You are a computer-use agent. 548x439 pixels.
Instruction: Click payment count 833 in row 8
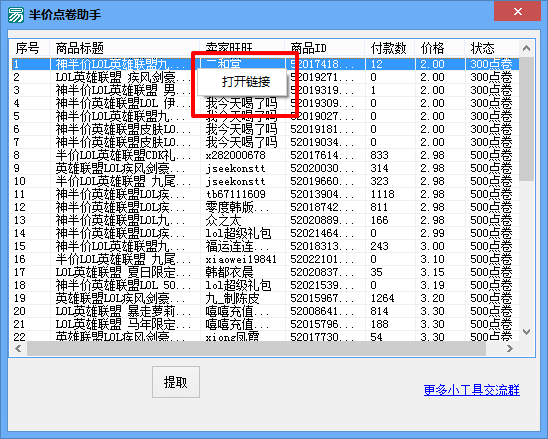380,155
